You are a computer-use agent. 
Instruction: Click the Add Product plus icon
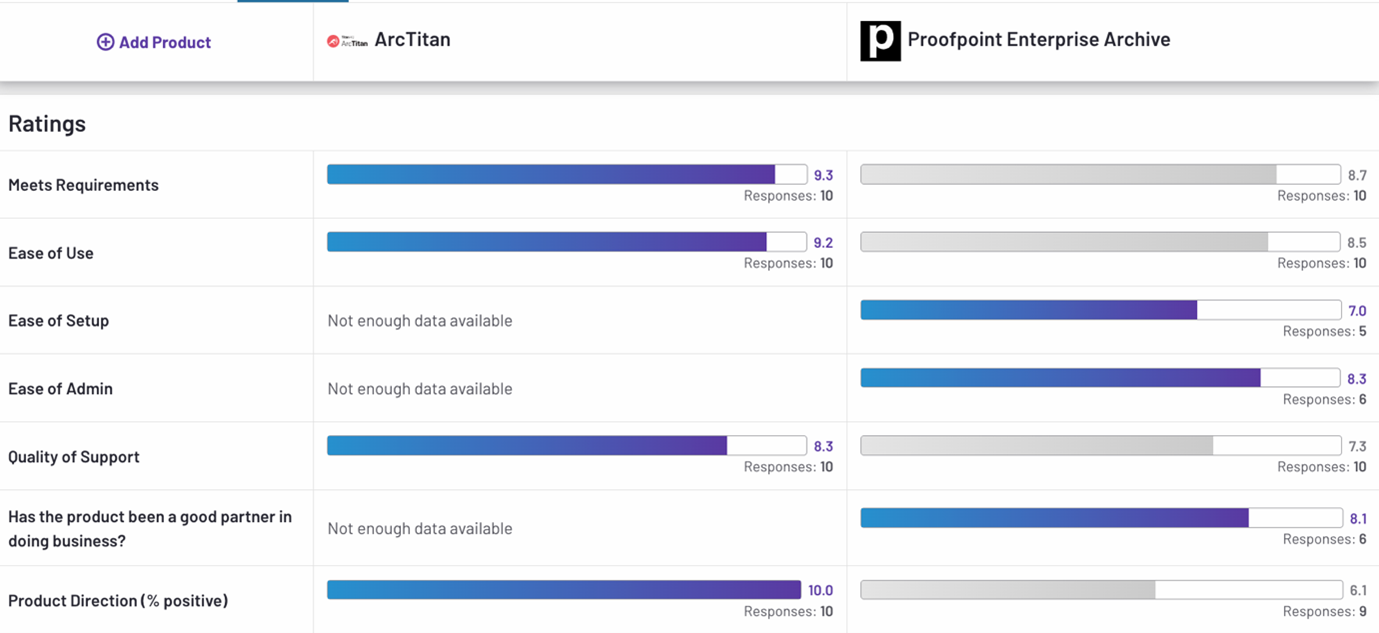coord(105,42)
